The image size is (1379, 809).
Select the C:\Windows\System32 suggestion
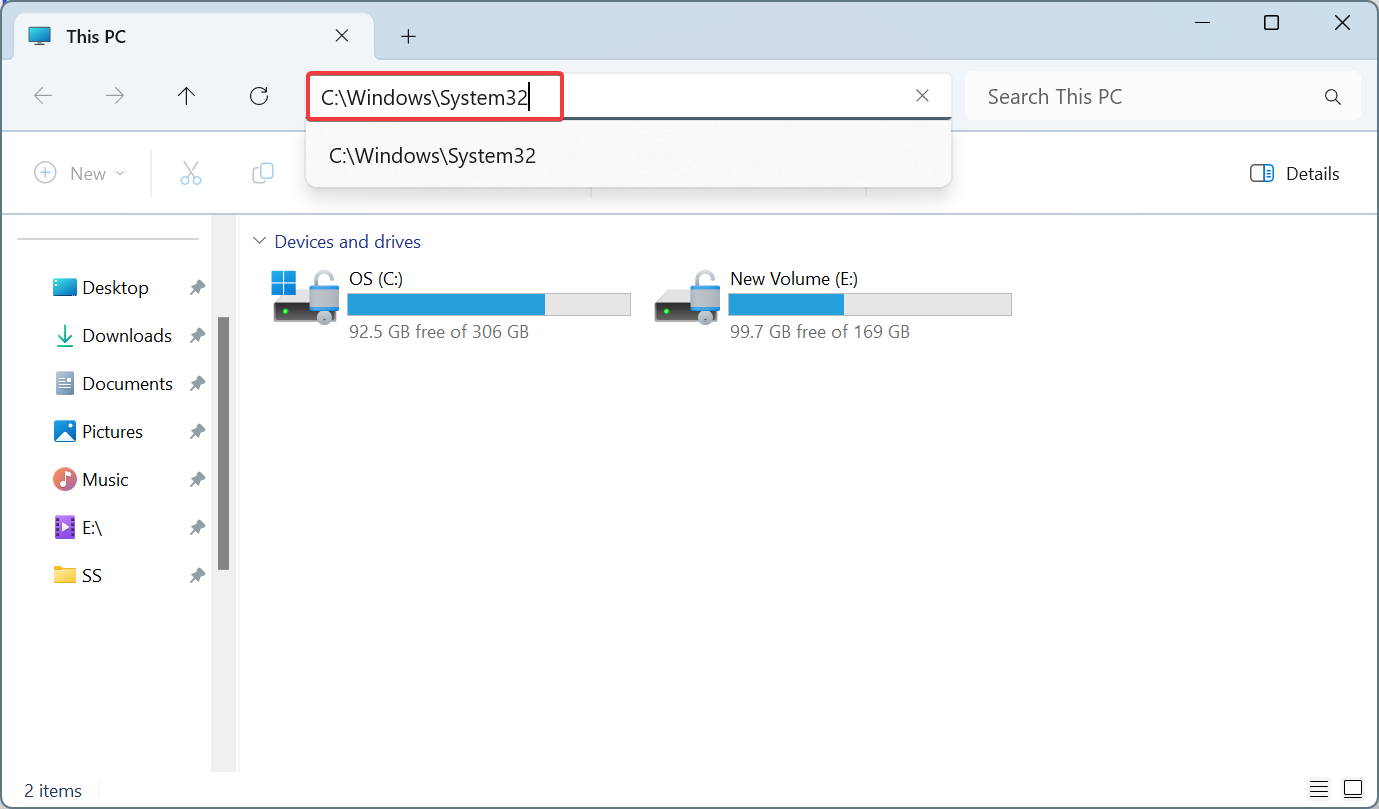pyautogui.click(x=628, y=156)
